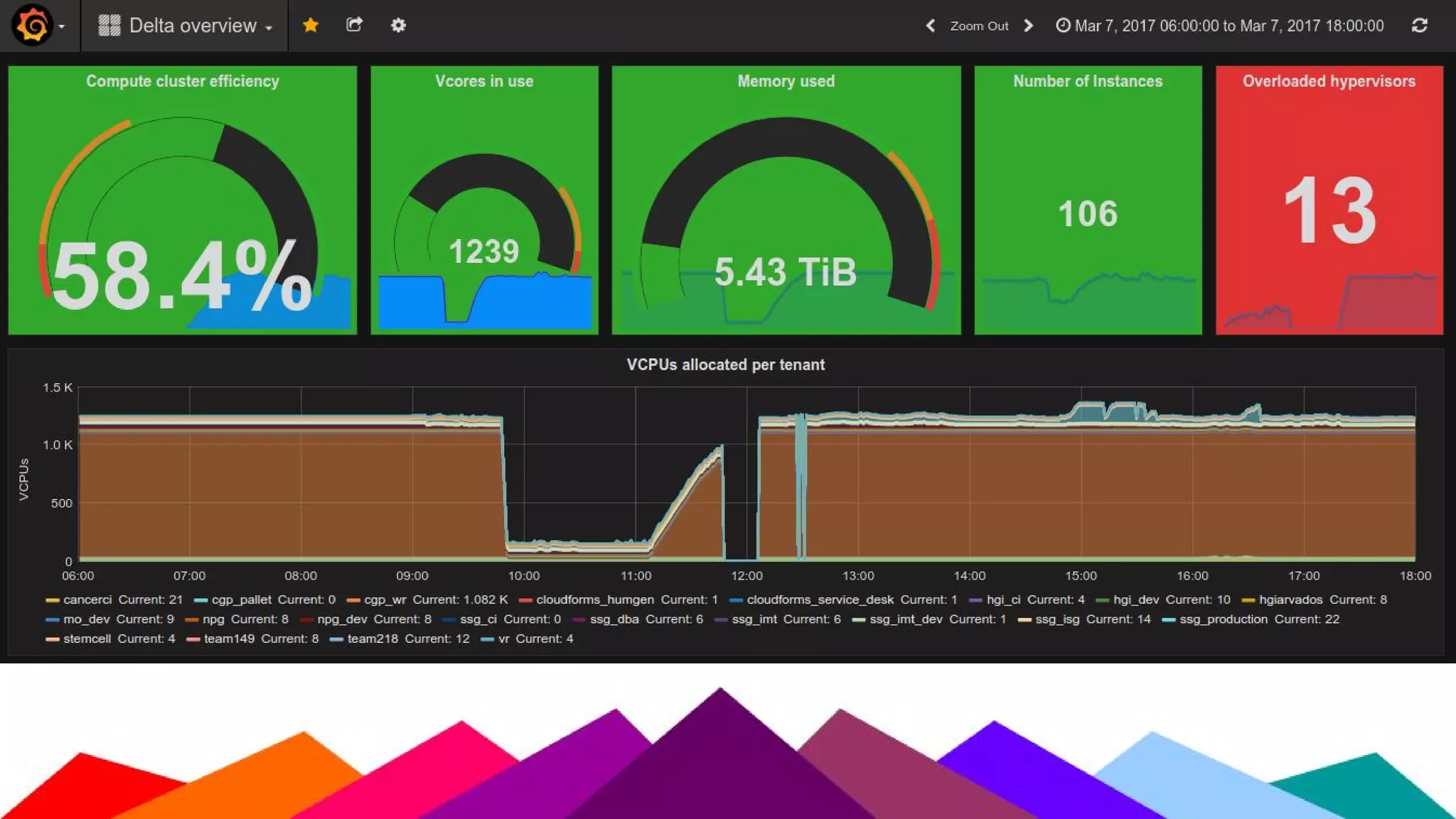This screenshot has height=819, width=1456.
Task: Toggle cancerci series in legend
Action: [87, 599]
